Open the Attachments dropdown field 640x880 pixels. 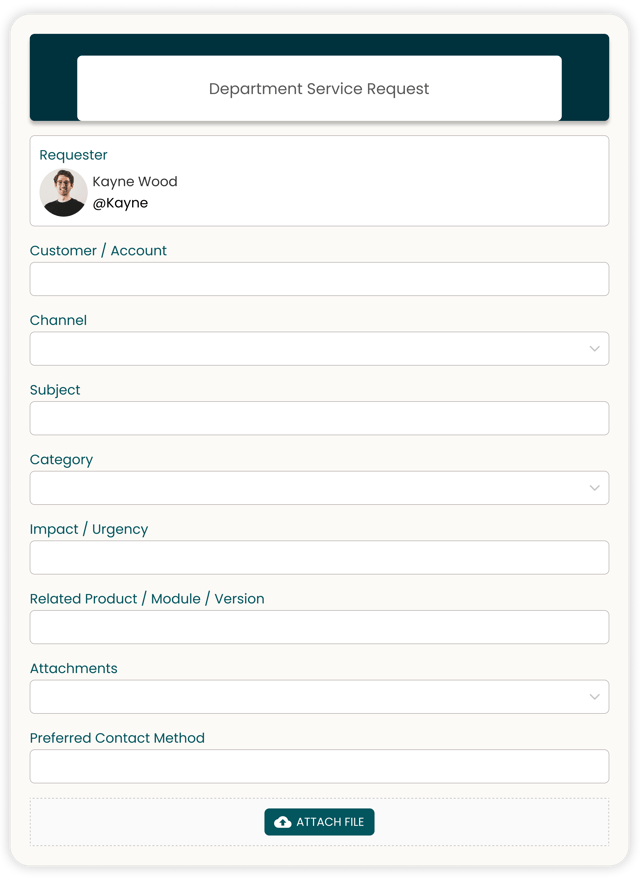pyautogui.click(x=300, y=697)
